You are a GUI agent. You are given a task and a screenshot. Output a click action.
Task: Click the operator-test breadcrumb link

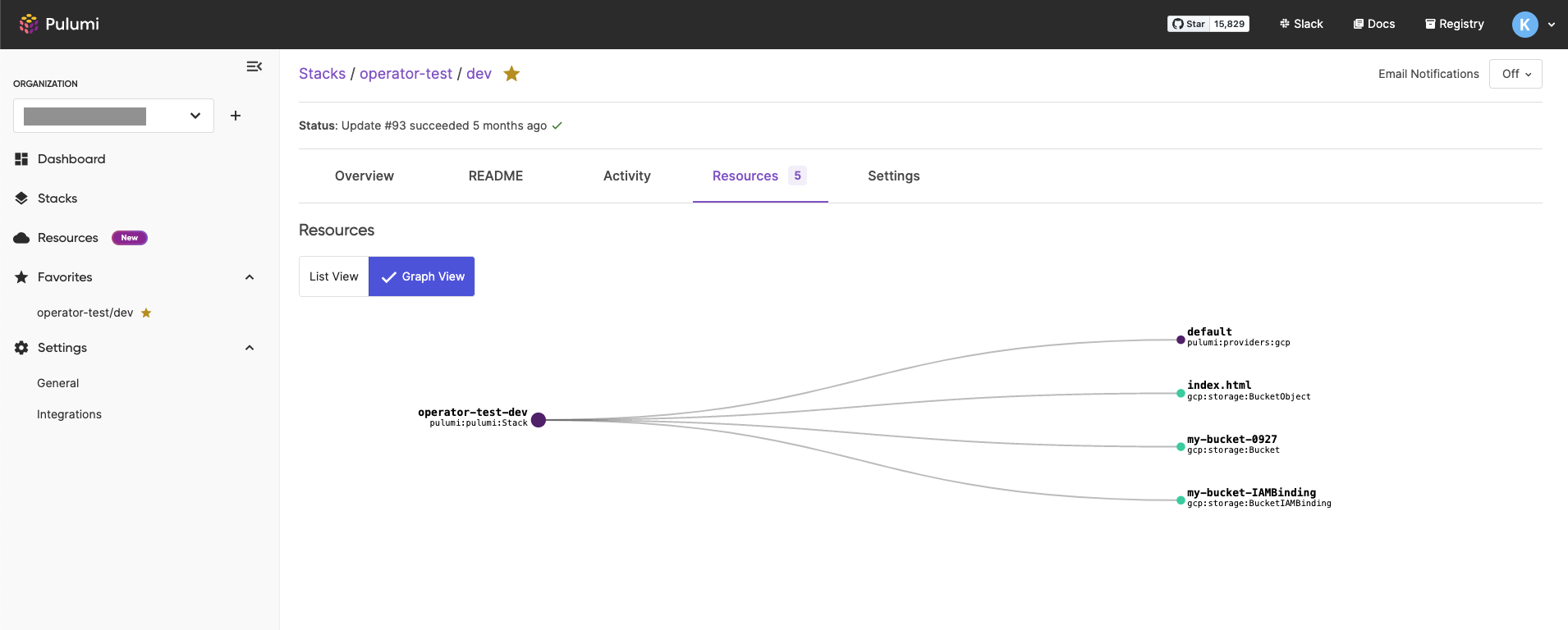point(406,74)
